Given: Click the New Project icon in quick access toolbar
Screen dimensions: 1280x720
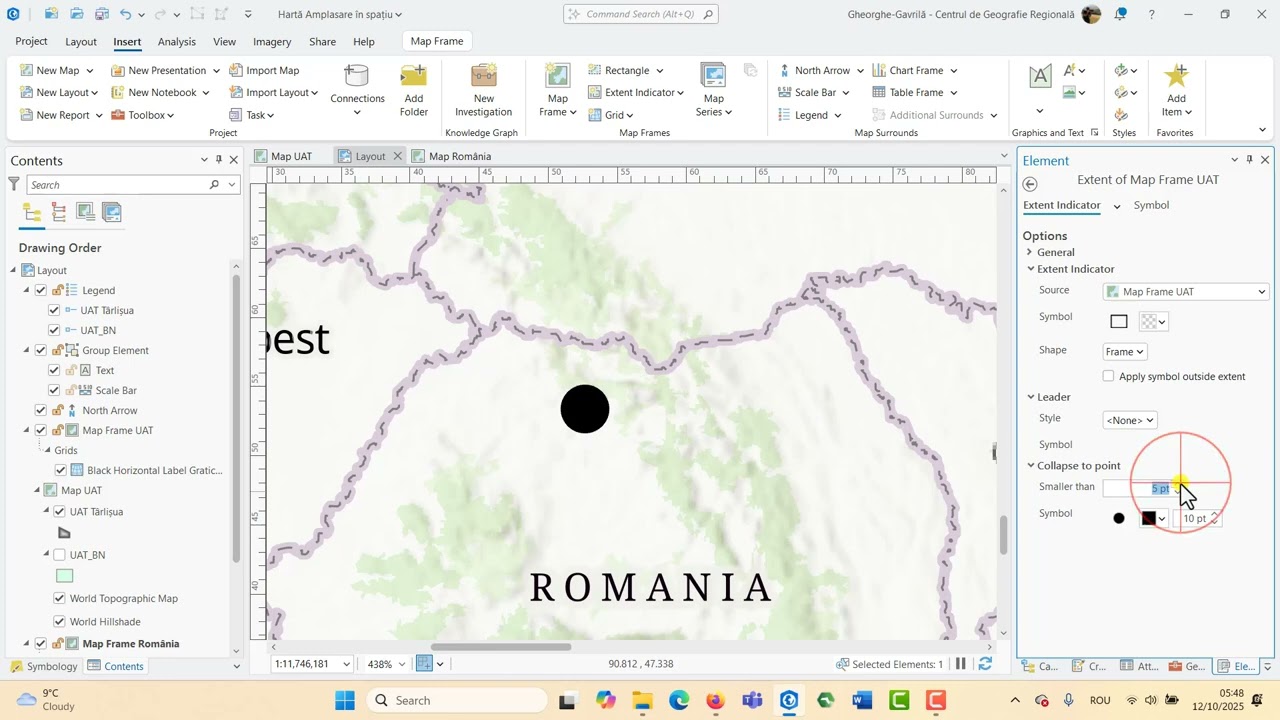Looking at the screenshot, I should [51, 14].
